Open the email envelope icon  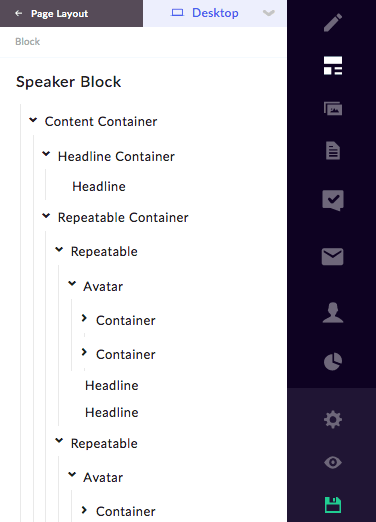coord(333,257)
